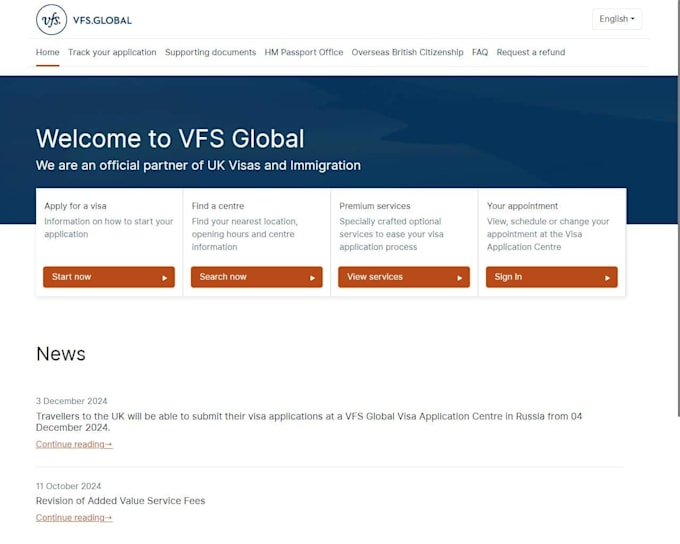This screenshot has height=544, width=680.
Task: Continue reading the 3 December 2024 news
Action: [74, 444]
